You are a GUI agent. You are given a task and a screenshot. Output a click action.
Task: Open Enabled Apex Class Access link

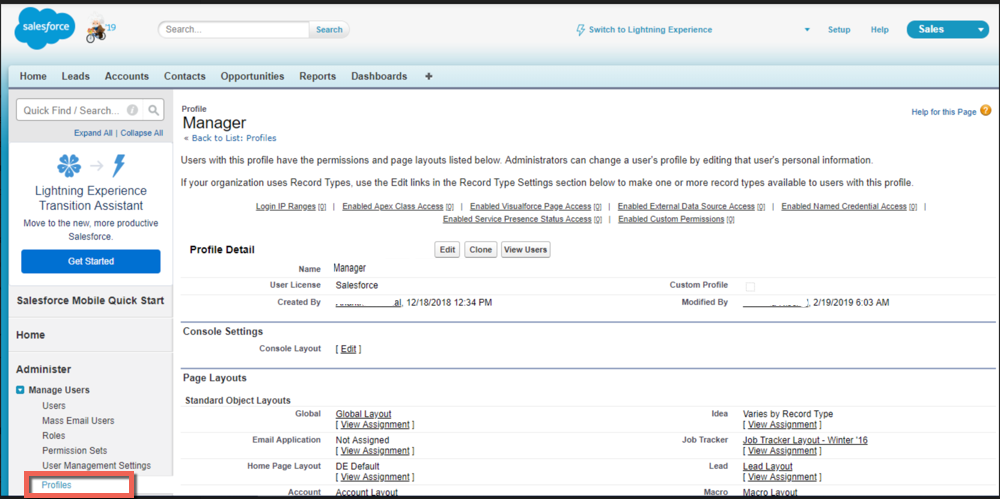click(x=393, y=207)
